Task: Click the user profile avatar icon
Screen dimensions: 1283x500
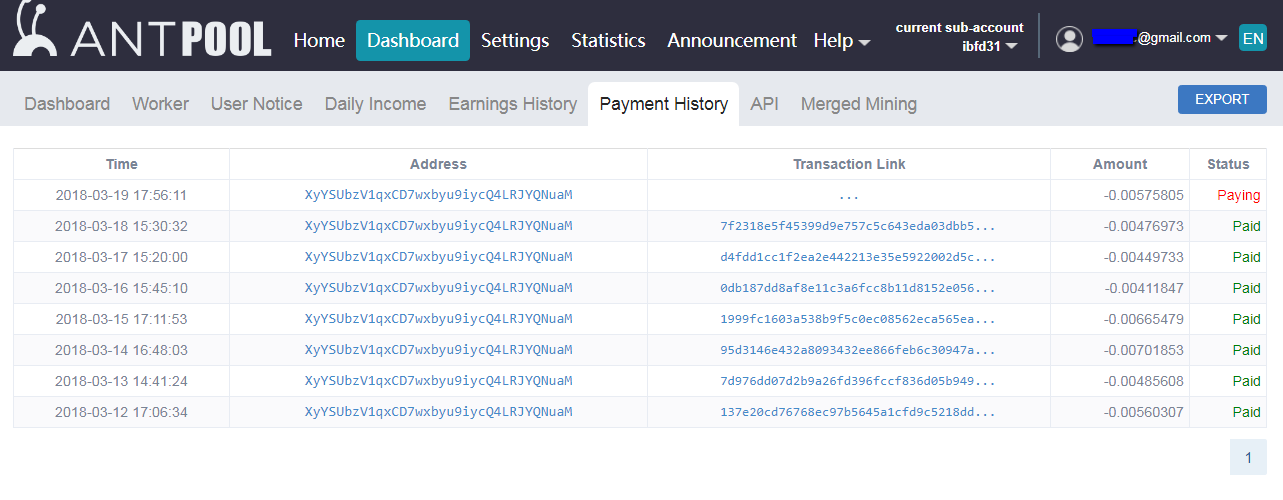Action: click(x=1069, y=39)
